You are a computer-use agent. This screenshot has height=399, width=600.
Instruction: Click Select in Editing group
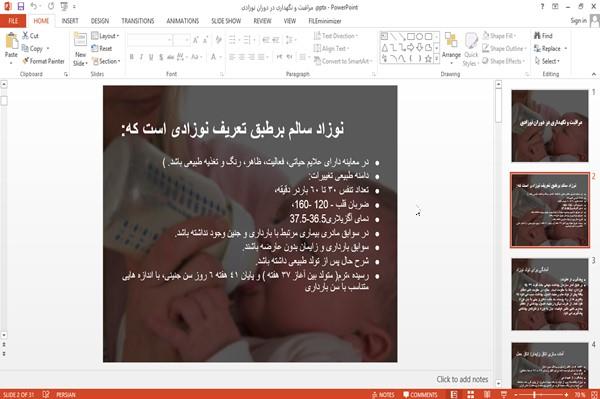[547, 61]
